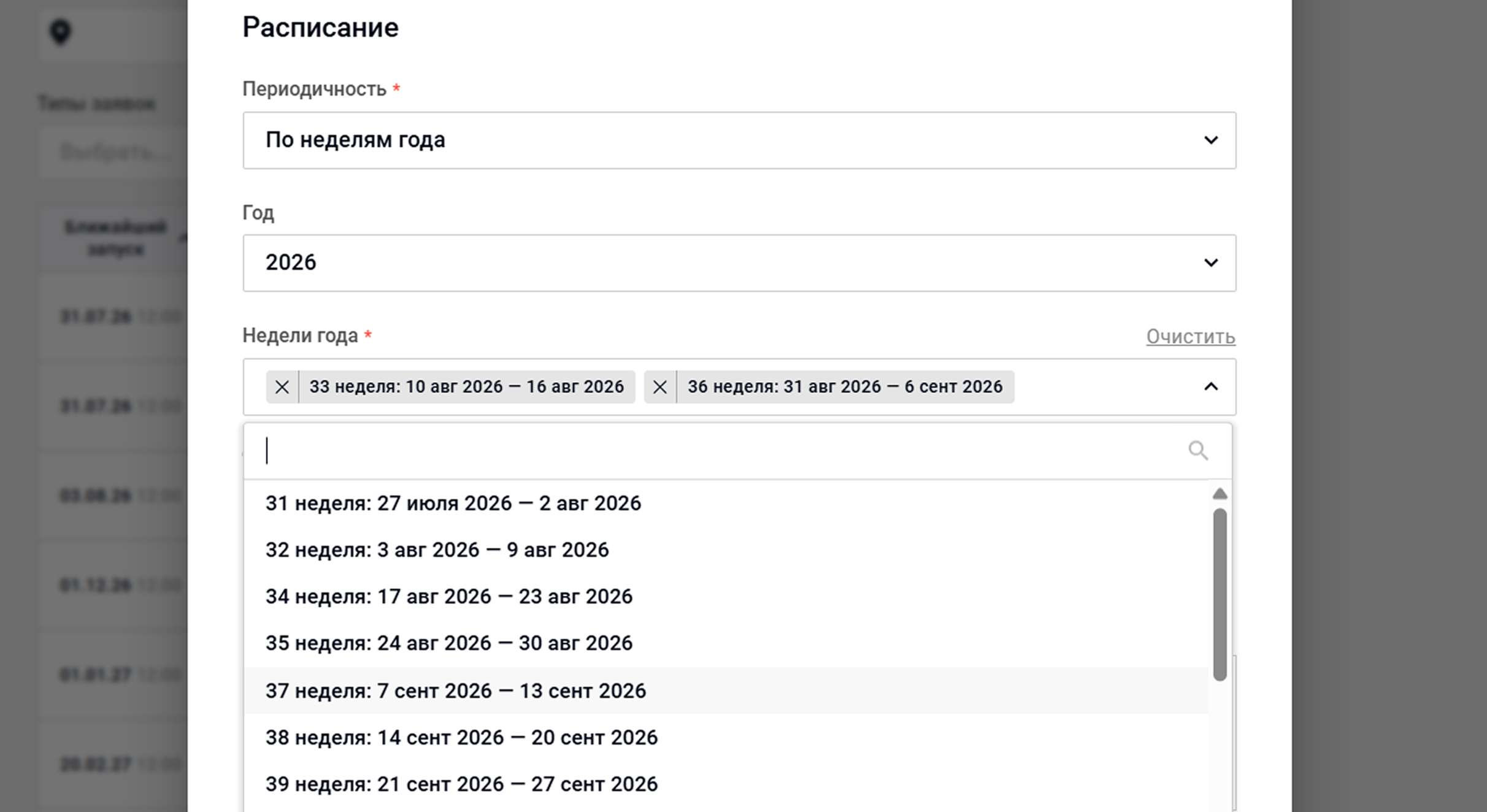Click the Очистить link

tap(1191, 337)
